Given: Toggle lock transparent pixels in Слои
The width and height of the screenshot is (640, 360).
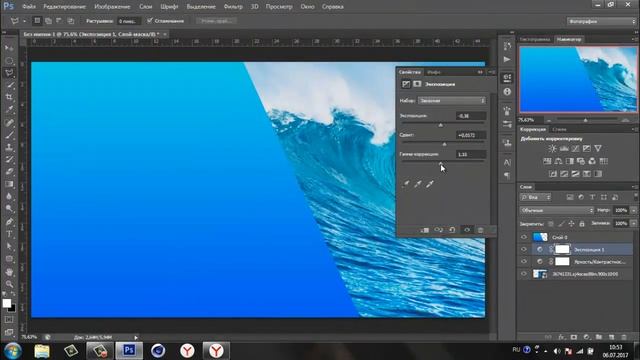Looking at the screenshot, I should coord(551,224).
